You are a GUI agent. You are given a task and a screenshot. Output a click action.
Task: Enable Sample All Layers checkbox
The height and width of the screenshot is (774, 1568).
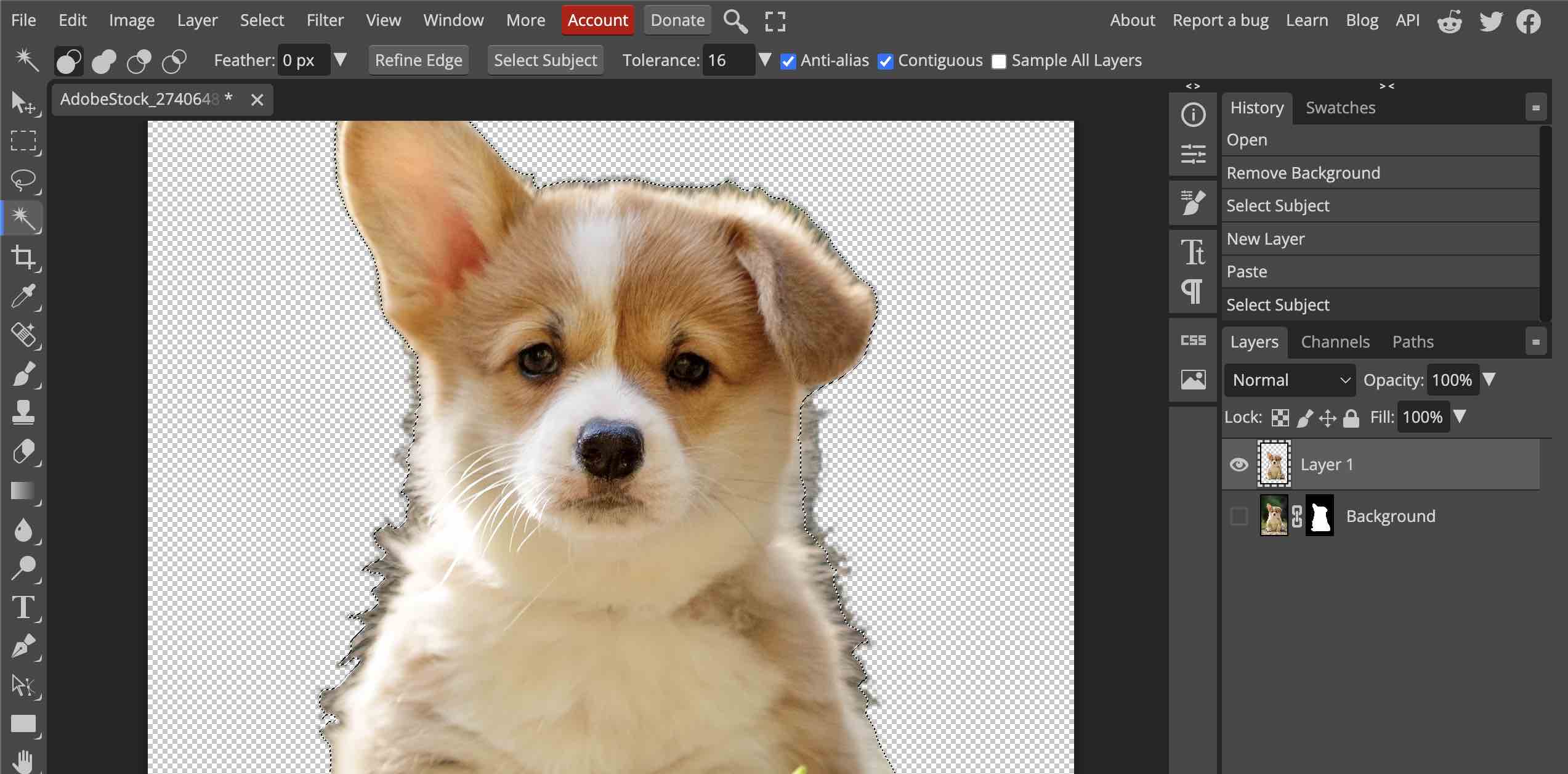click(998, 61)
